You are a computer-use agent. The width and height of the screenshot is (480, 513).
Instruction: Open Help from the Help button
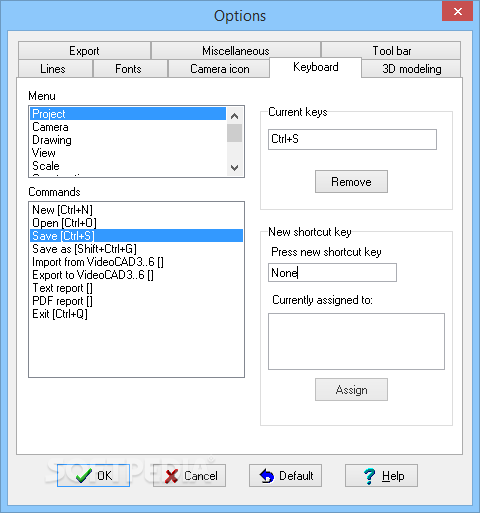[381, 475]
